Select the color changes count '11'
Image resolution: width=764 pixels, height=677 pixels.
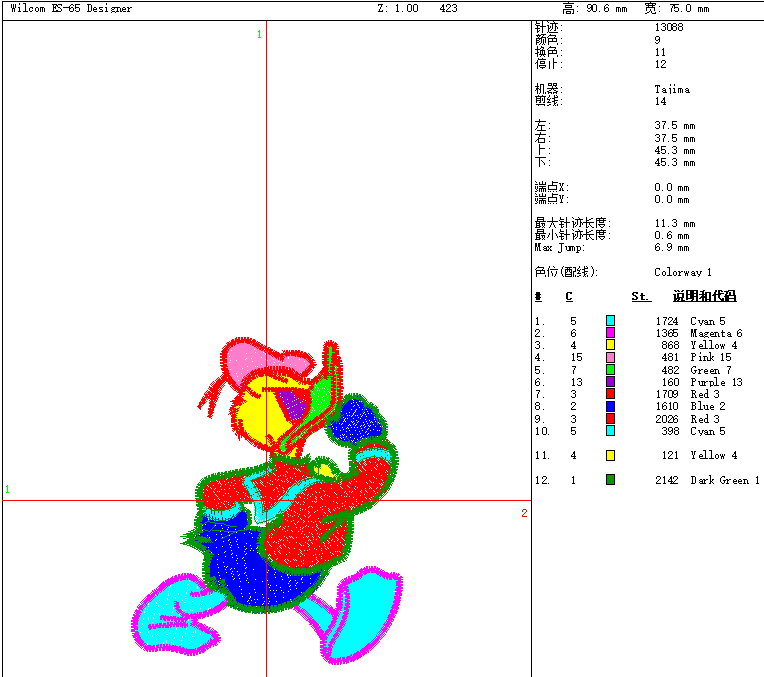click(x=660, y=52)
